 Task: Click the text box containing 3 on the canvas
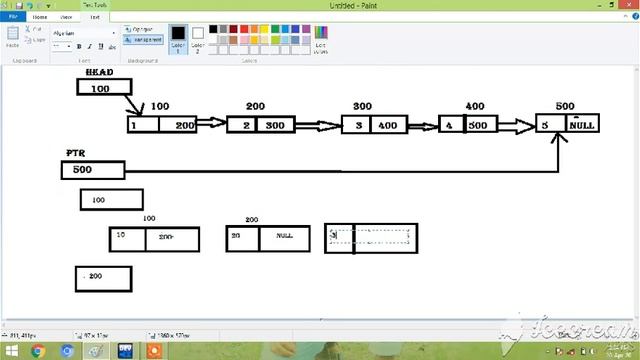point(369,236)
